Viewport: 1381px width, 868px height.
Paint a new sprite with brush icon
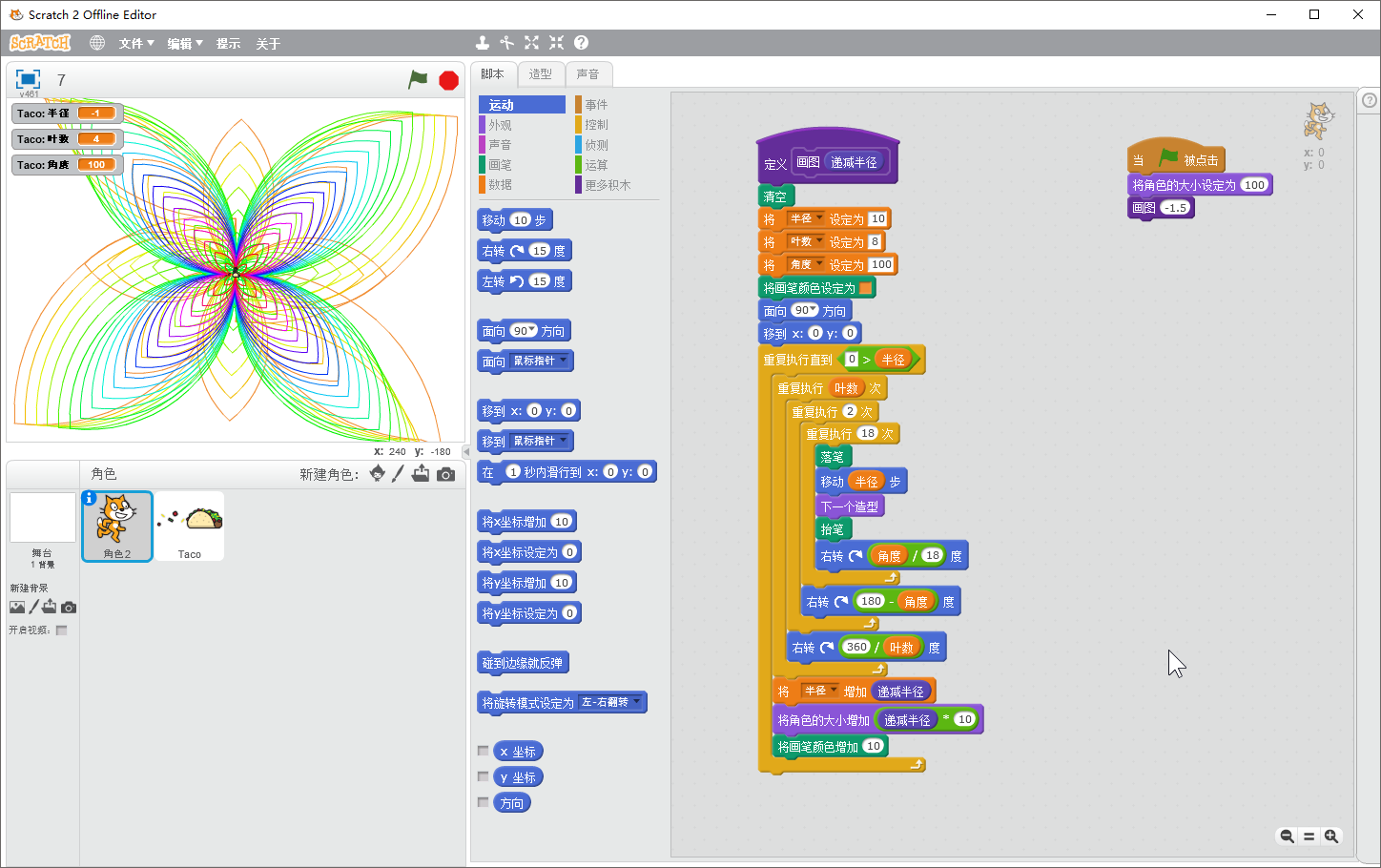(399, 474)
